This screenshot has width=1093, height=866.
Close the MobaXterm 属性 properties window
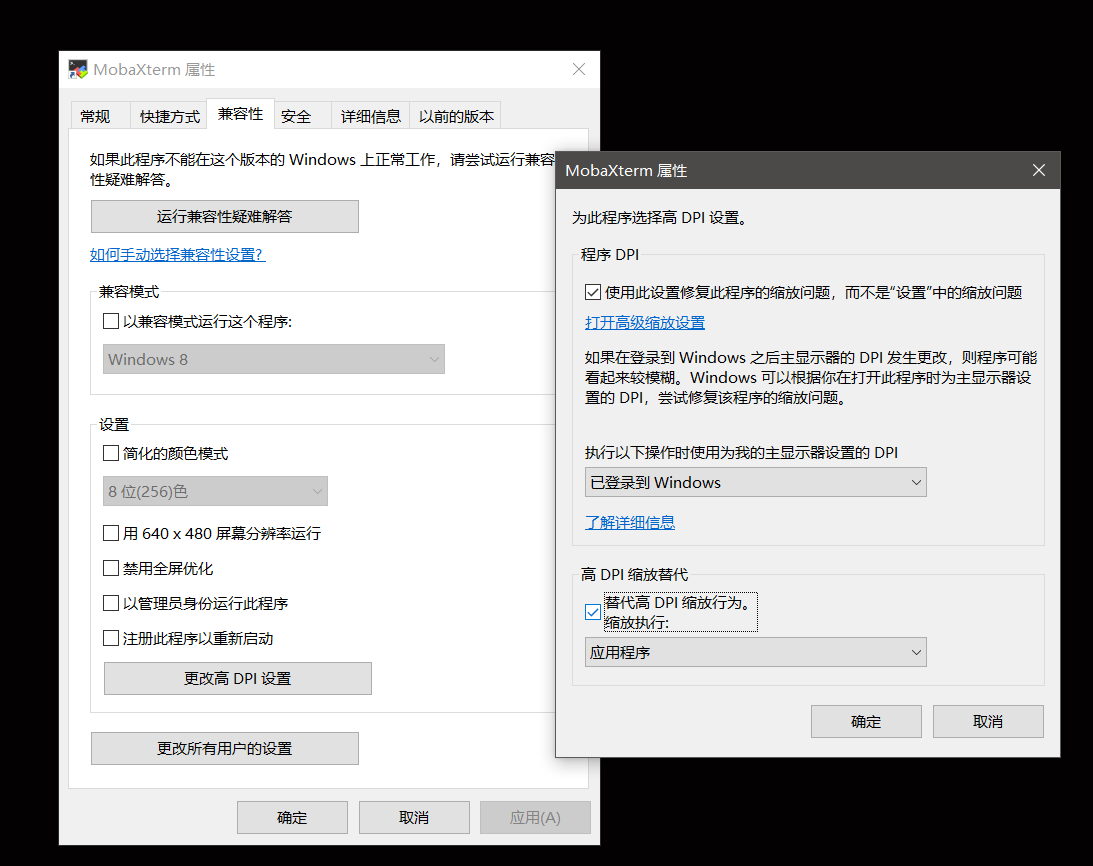(579, 69)
